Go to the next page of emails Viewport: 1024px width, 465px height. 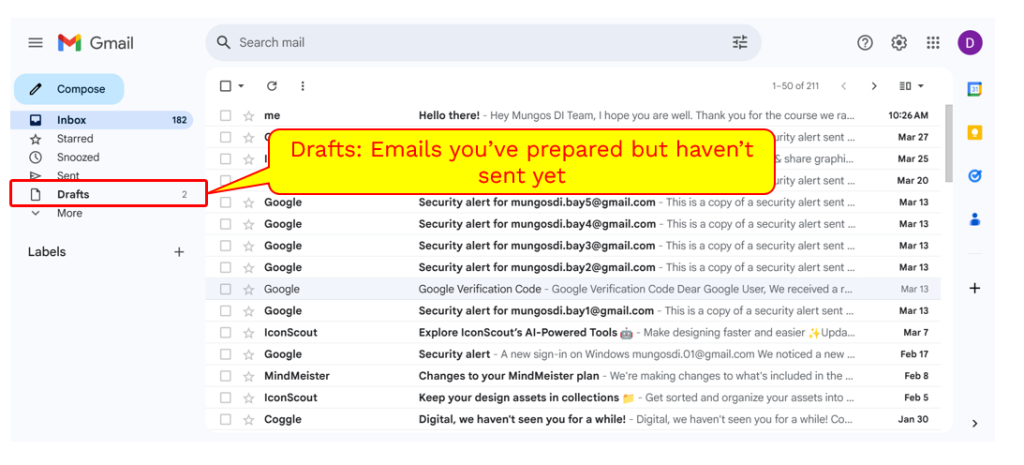pos(874,86)
